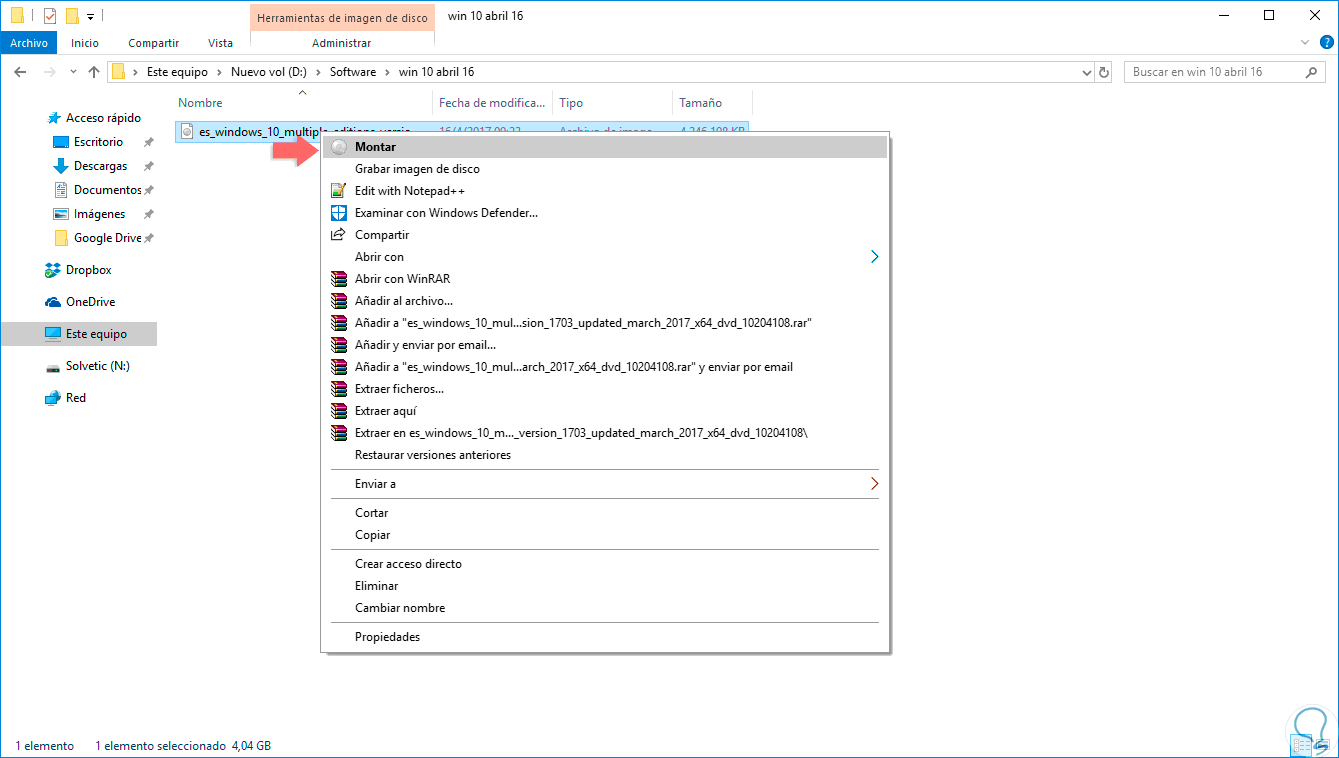Screen dimensions: 1339x758
Task: Switch to the Compartir ribbon tab
Action: [x=153, y=43]
